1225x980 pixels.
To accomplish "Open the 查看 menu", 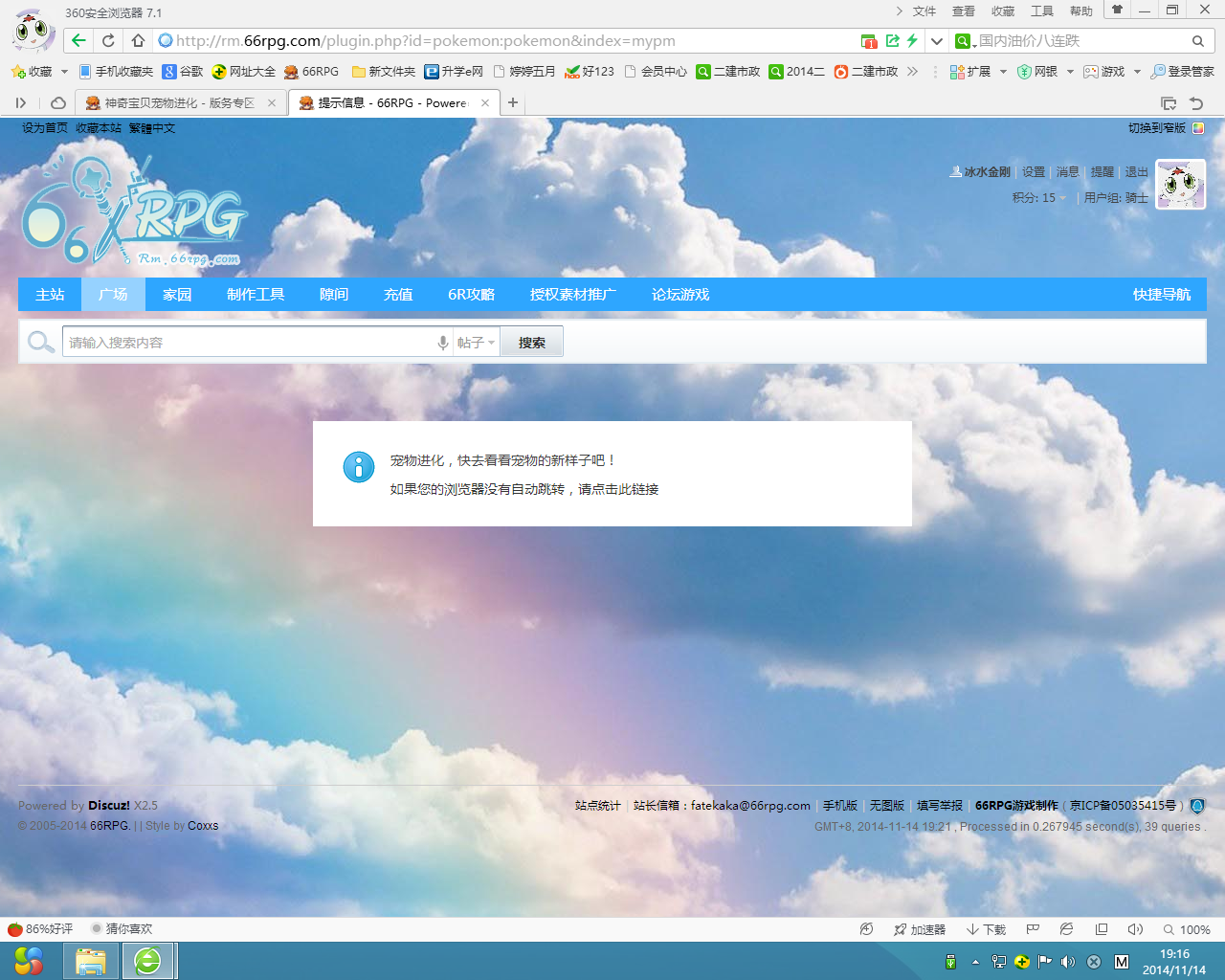I will pos(963,11).
